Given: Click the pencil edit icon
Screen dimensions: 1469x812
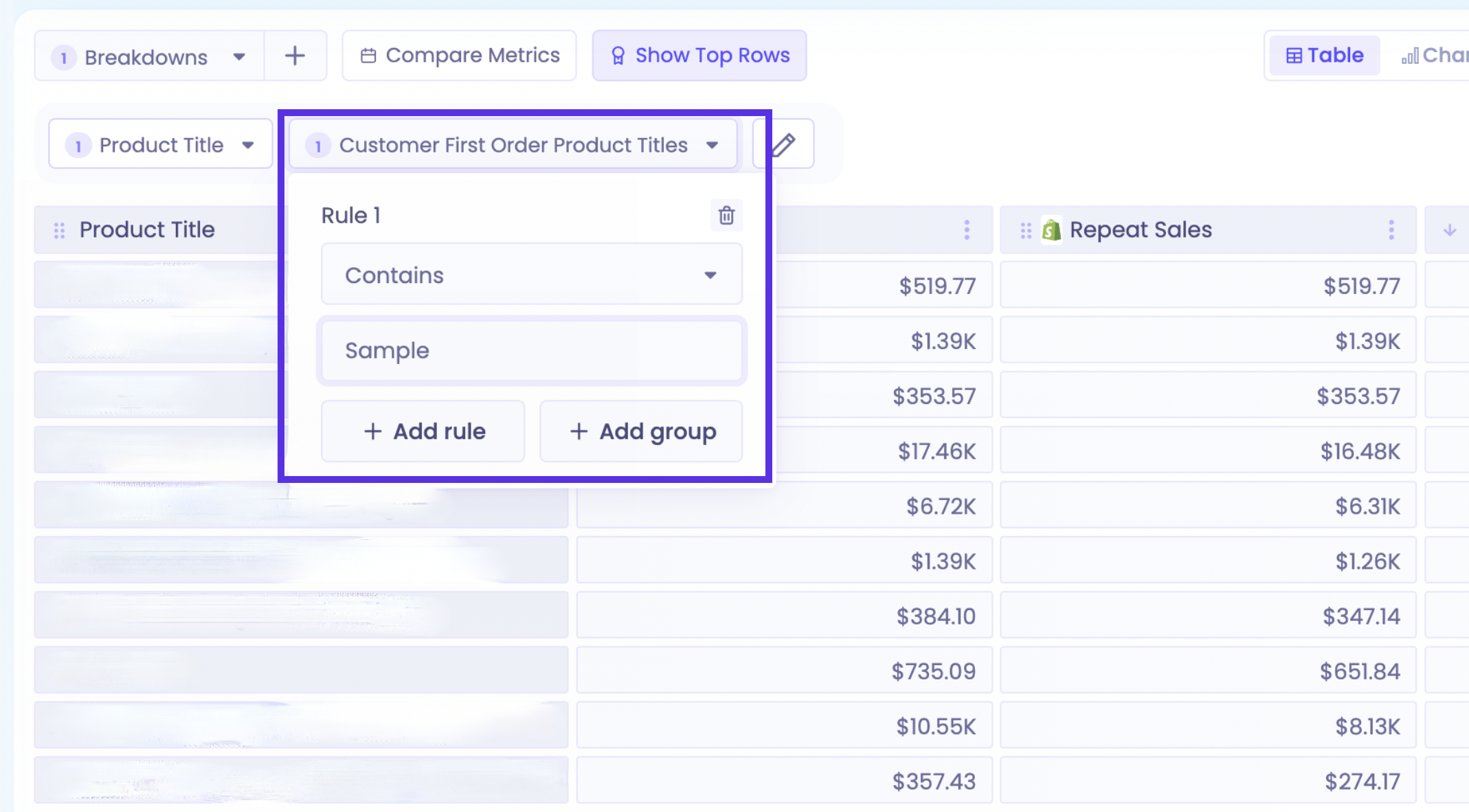Looking at the screenshot, I should pos(784,144).
